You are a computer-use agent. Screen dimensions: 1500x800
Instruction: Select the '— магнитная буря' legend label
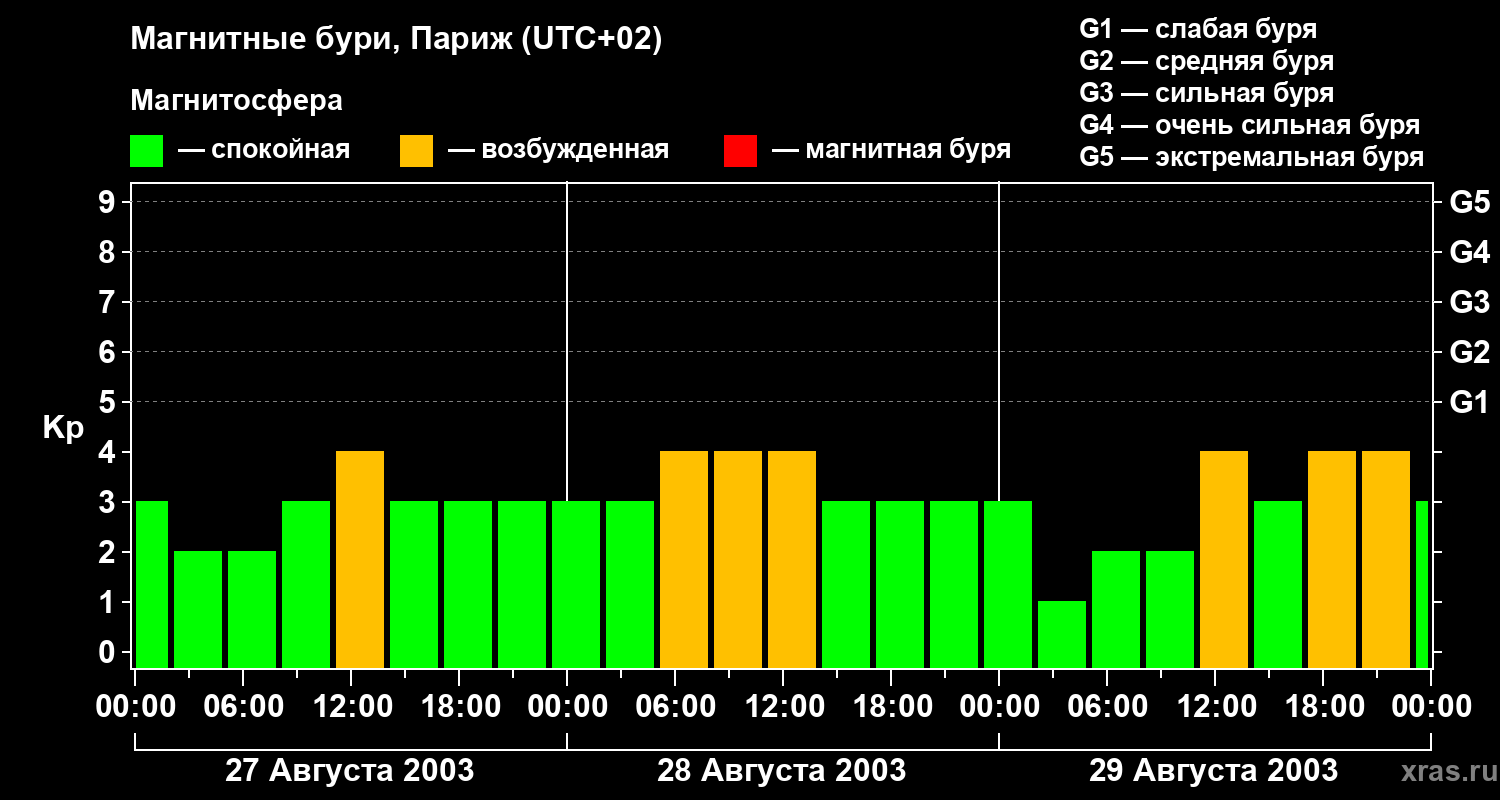(892, 151)
